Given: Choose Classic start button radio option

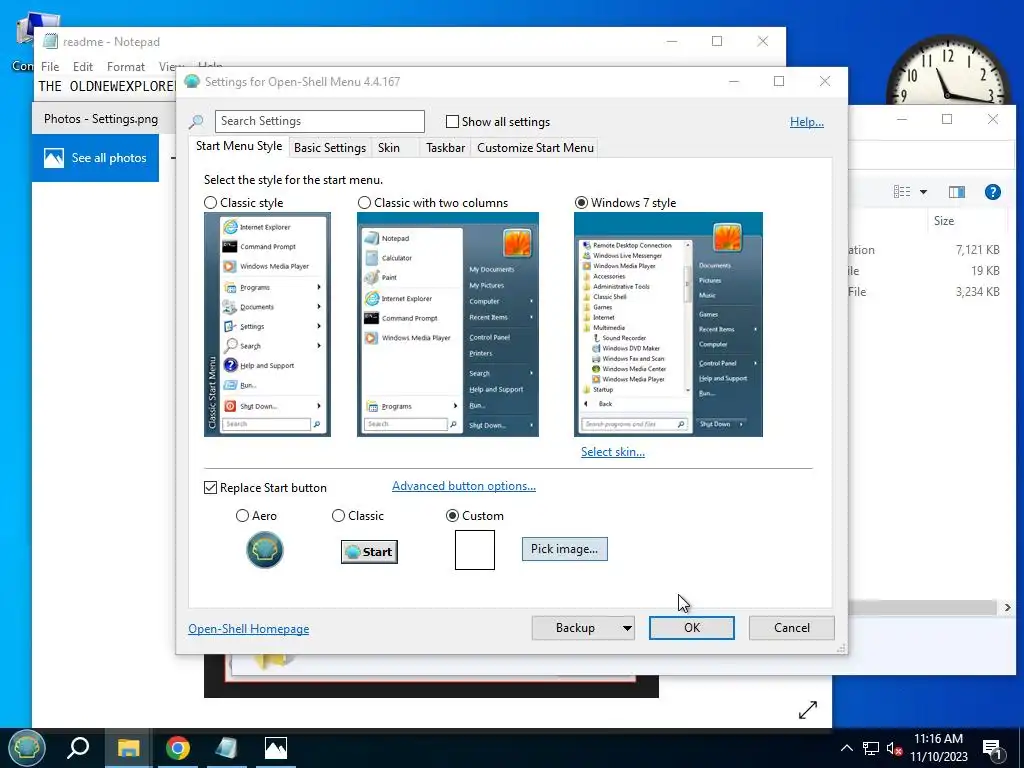Looking at the screenshot, I should point(338,516).
